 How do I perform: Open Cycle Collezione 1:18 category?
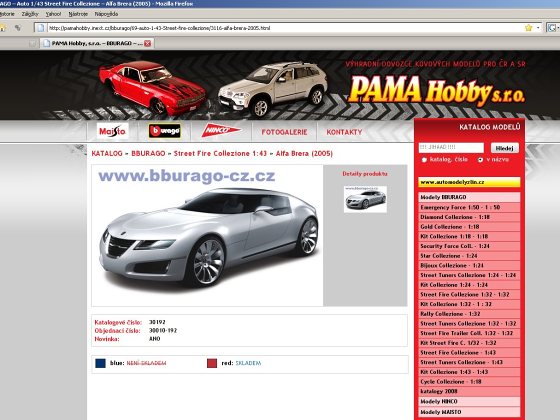tap(469, 381)
